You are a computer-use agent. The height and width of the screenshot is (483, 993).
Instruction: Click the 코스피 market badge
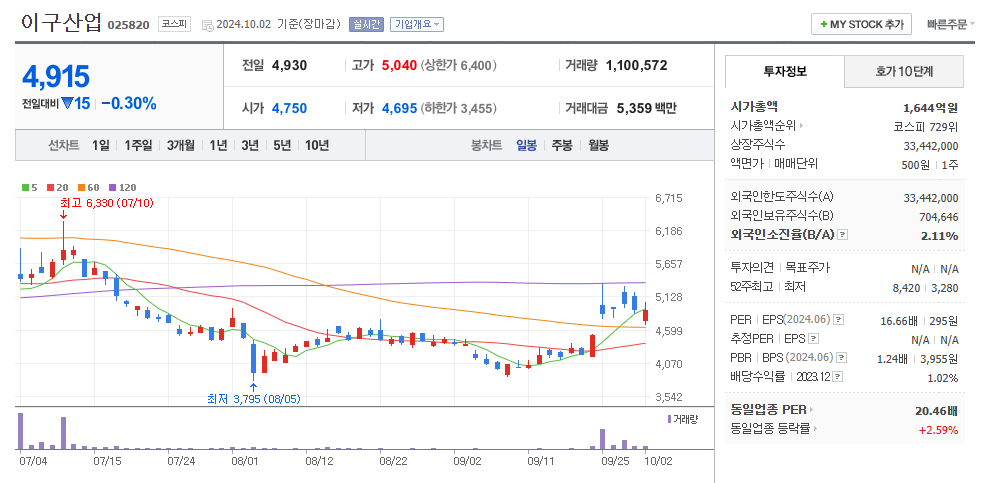coord(174,25)
